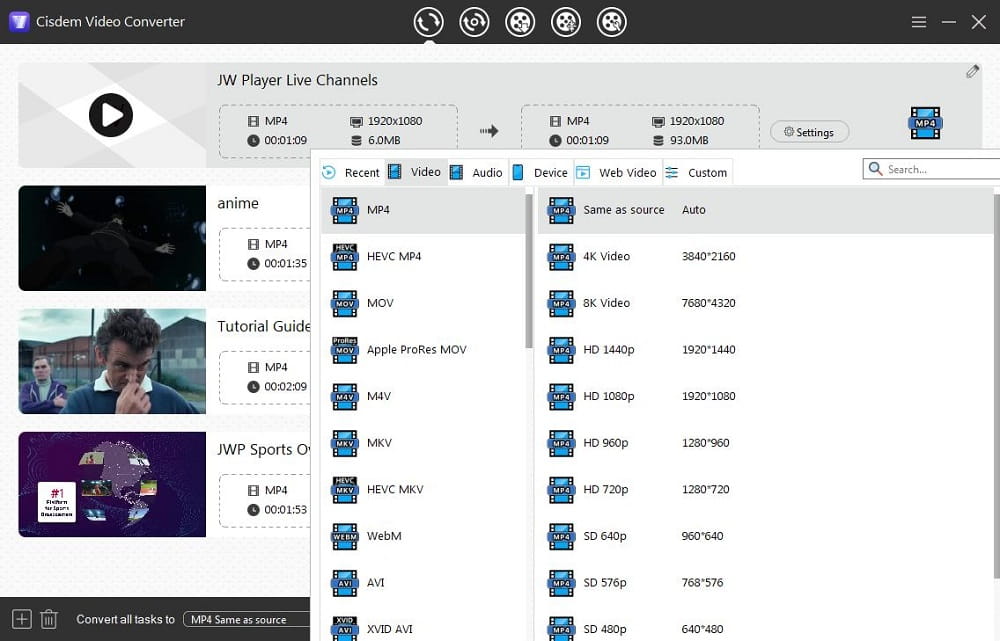
Task: Switch to the Web Video tab
Action: pyautogui.click(x=617, y=172)
